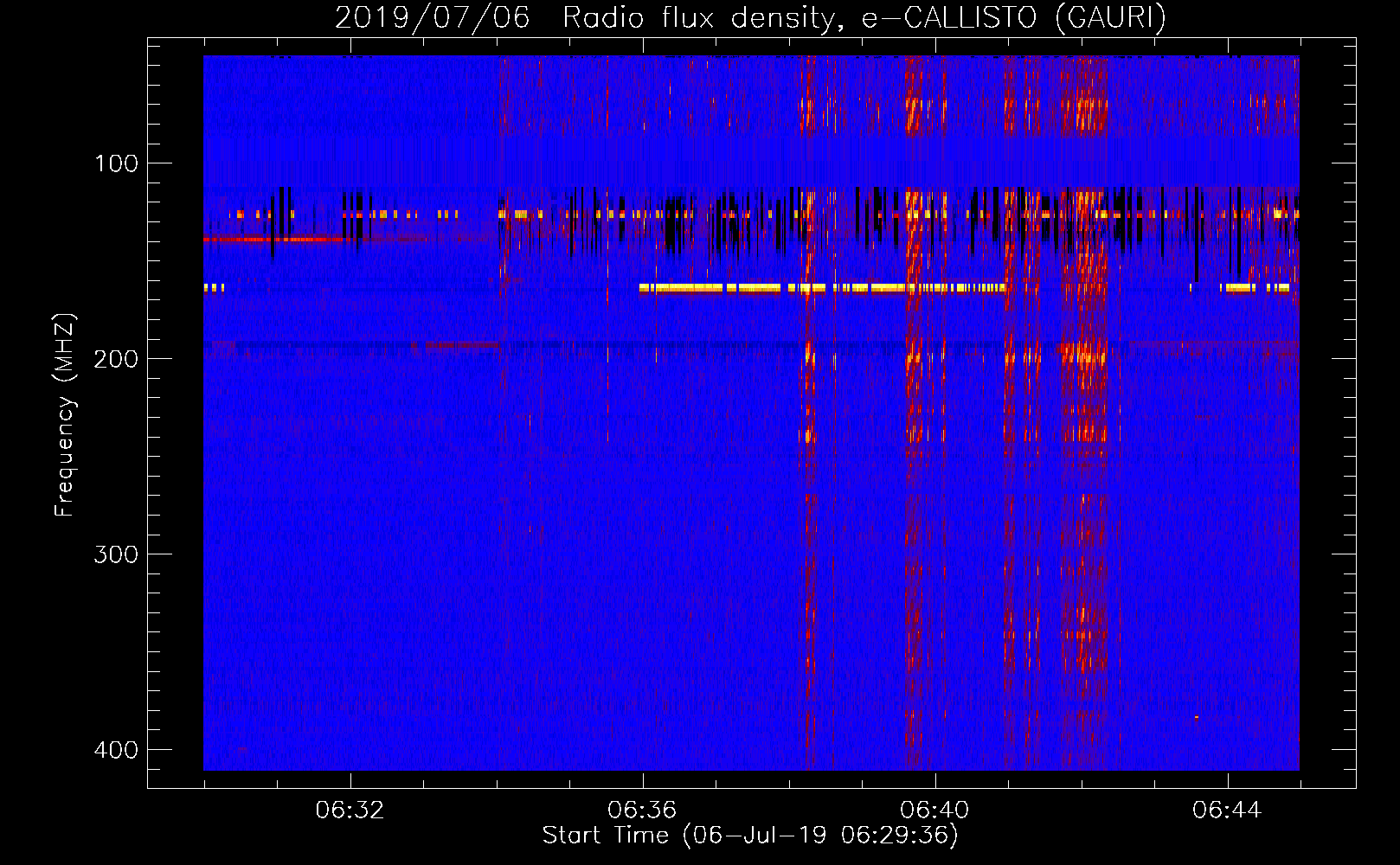Click the 06:36 time tick label

tap(642, 811)
